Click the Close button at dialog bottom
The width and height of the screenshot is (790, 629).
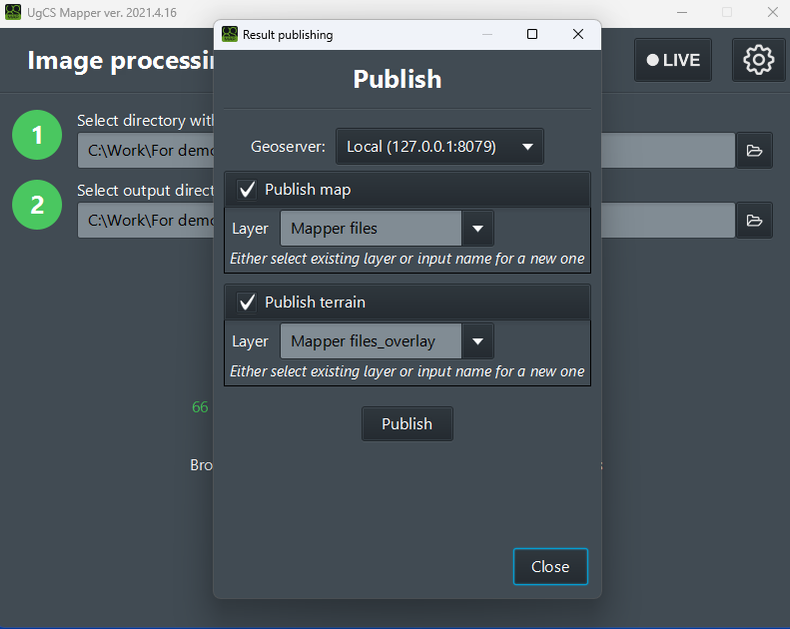point(550,566)
